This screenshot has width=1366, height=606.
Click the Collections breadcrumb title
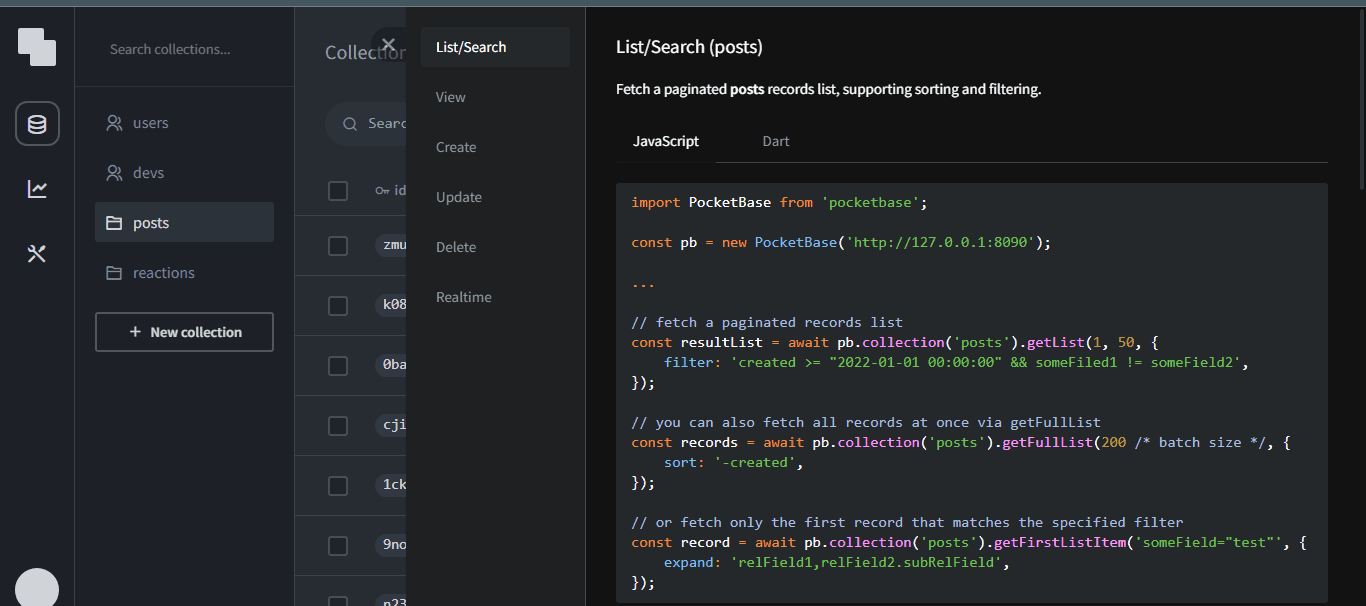pyautogui.click(x=365, y=53)
